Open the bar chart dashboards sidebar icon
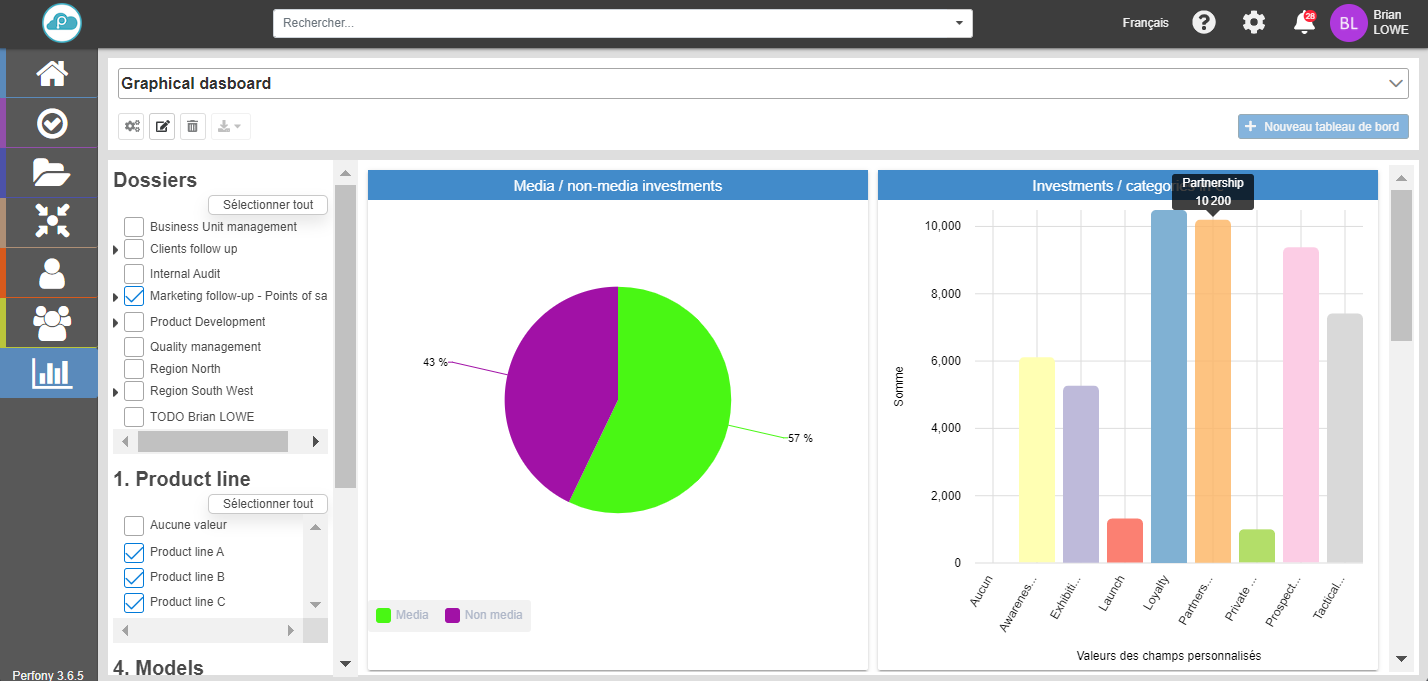1428x681 pixels. (52, 373)
